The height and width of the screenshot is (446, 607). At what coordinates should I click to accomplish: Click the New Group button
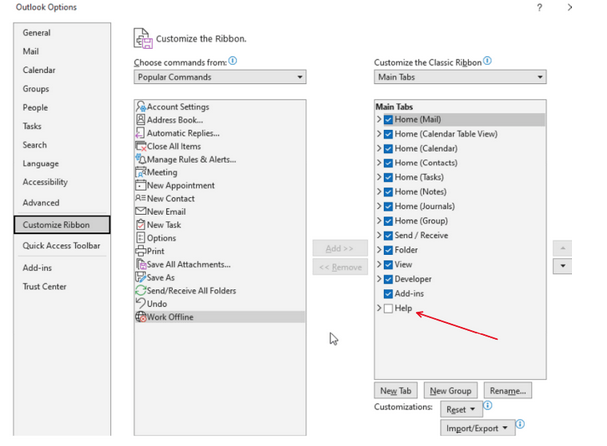pyautogui.click(x=451, y=391)
